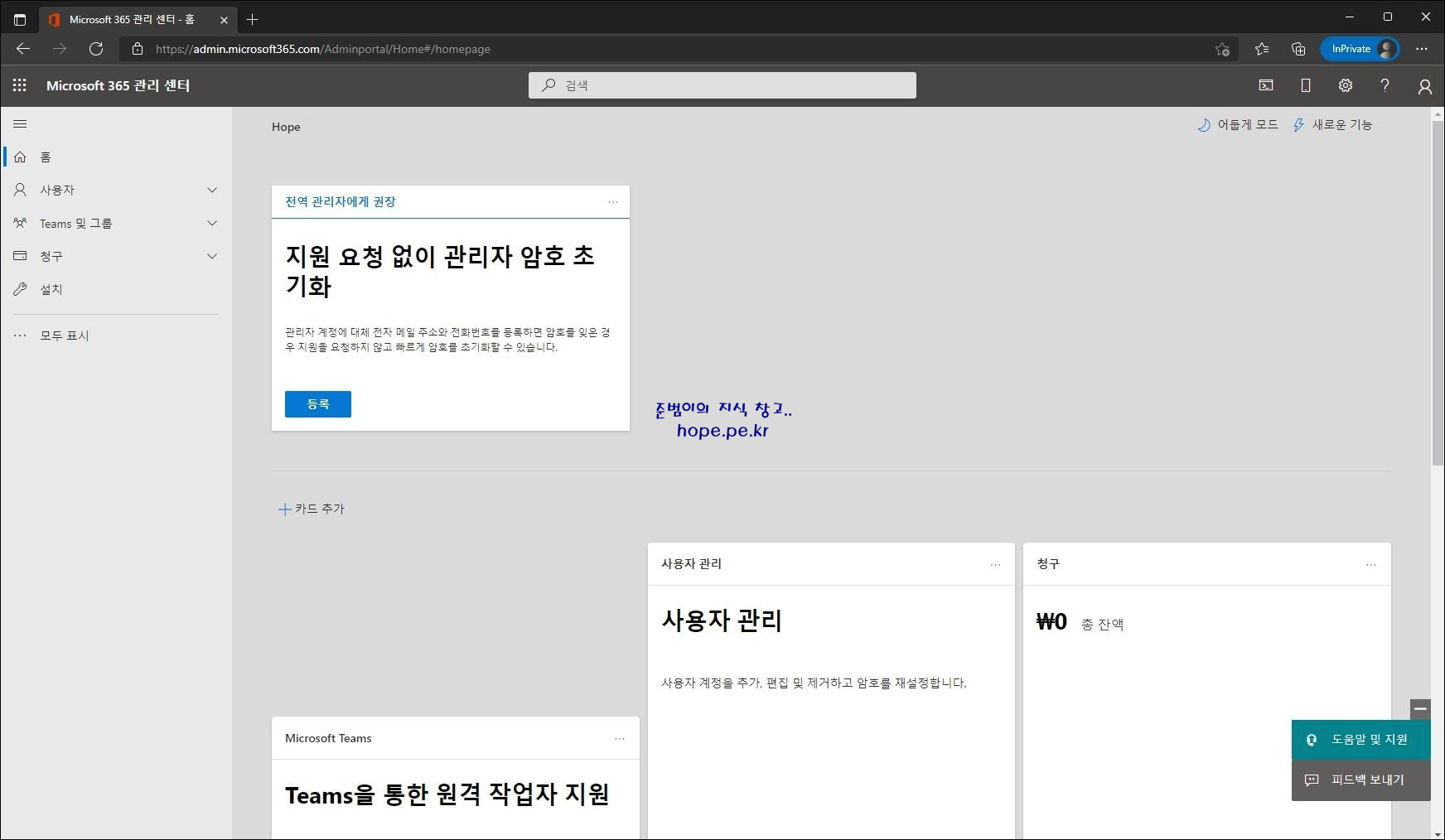Click the 사용자 관리 card heading
The width and height of the screenshot is (1445, 840).
pyautogui.click(x=721, y=620)
